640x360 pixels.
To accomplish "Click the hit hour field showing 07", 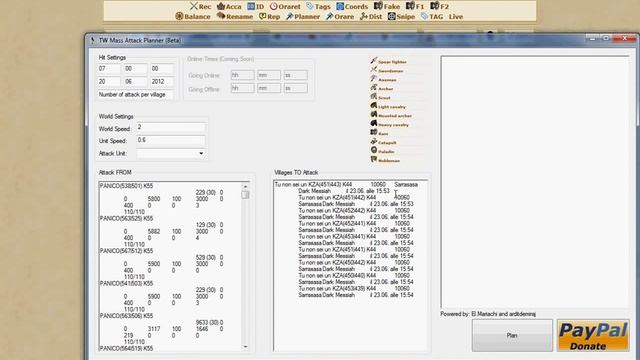I will (x=109, y=69).
